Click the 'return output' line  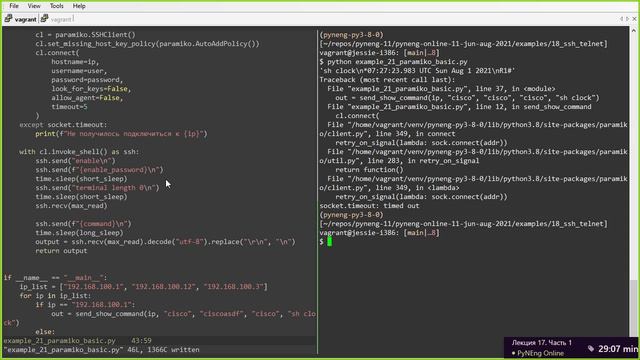pos(61,251)
